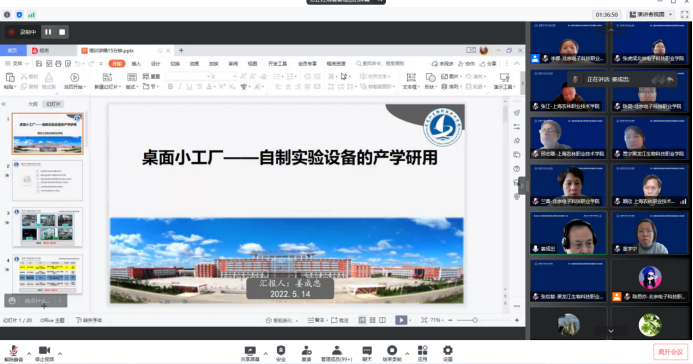Screen dimensions: 693x364
Task: Click the clear formatting eraser icon
Action: pyautogui.click(x=263, y=76)
